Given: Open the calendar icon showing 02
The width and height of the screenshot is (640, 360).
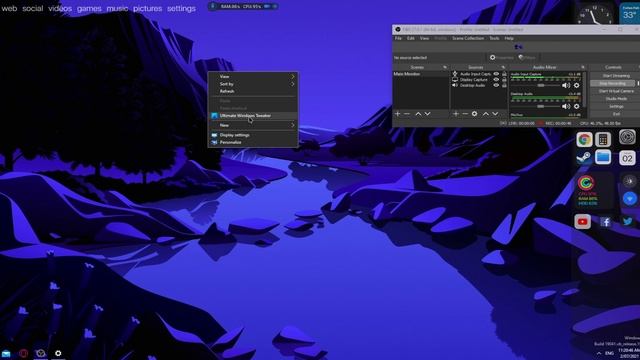Looking at the screenshot, I should tap(627, 158).
